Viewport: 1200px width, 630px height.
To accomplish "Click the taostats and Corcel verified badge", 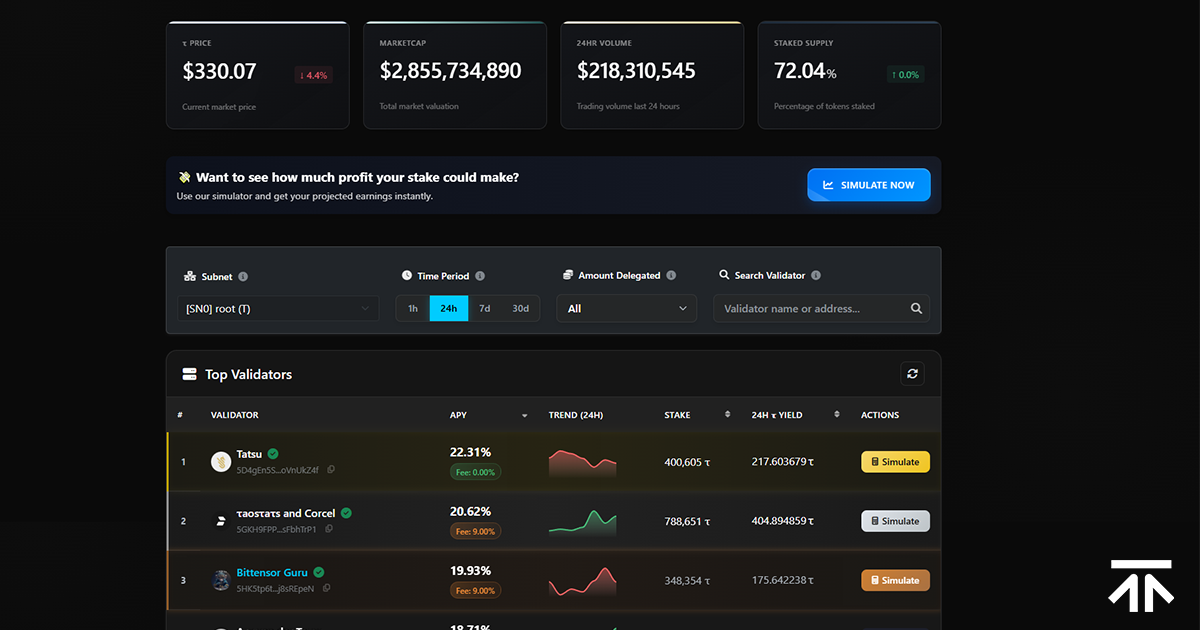I will pyautogui.click(x=347, y=513).
